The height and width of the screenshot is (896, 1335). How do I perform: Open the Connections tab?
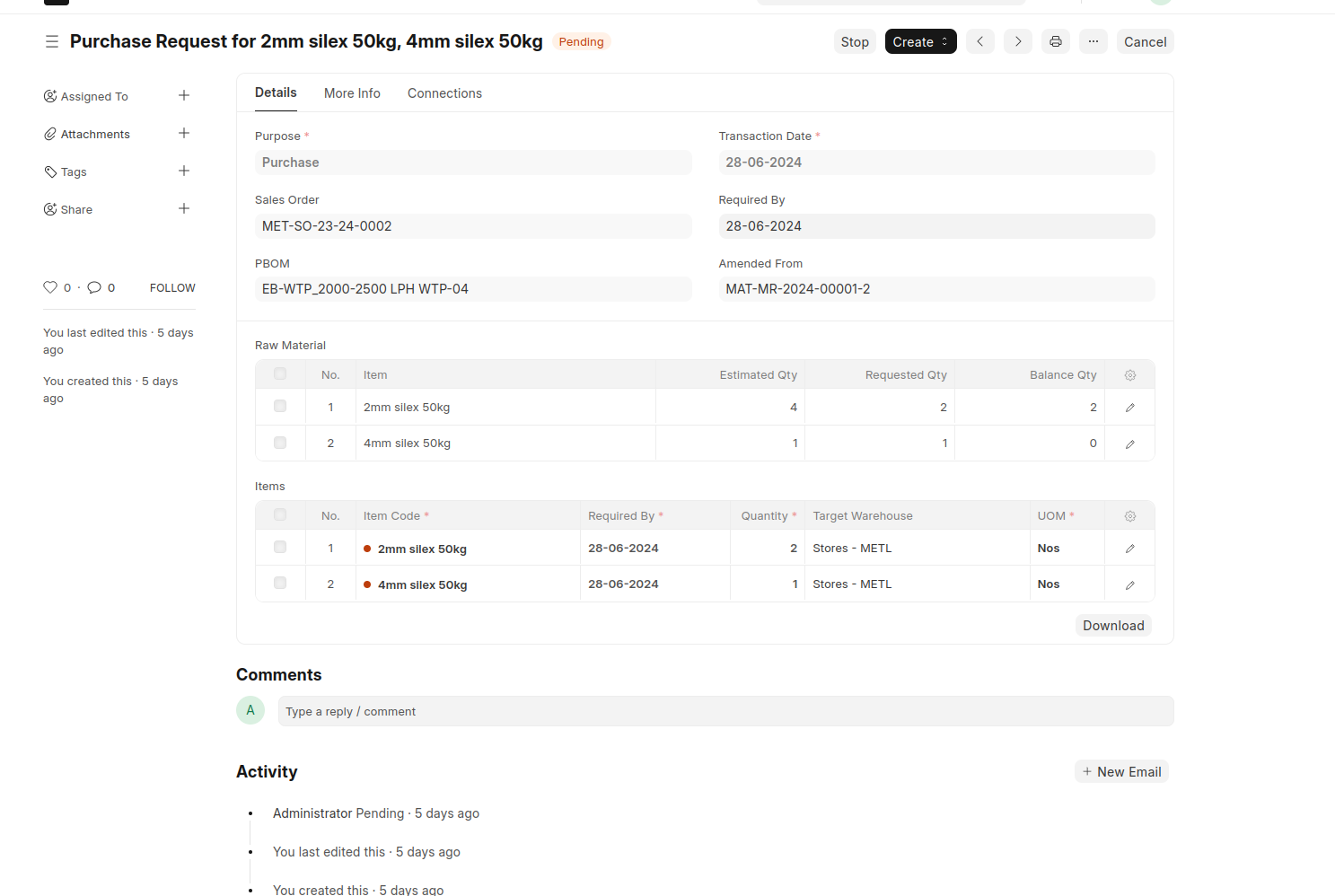444,93
